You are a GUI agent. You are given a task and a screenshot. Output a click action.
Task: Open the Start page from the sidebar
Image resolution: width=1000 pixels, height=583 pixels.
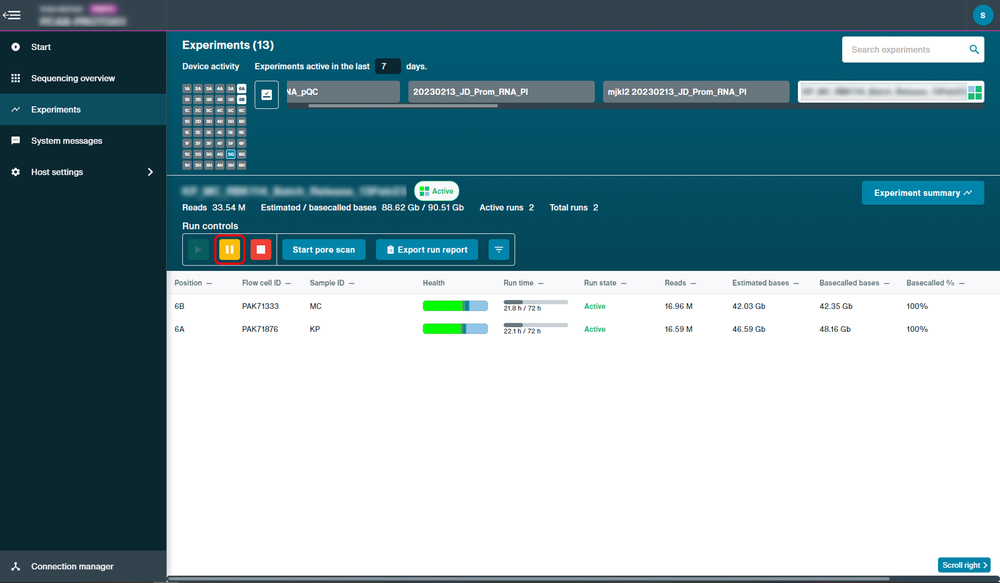[x=83, y=47]
